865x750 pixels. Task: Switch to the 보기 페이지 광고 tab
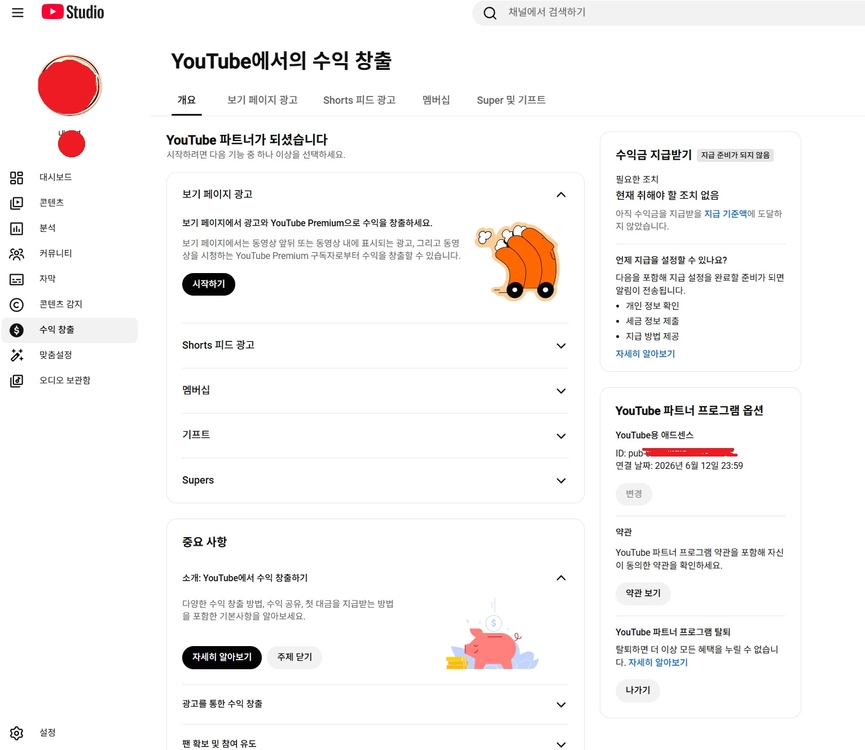tap(262, 100)
